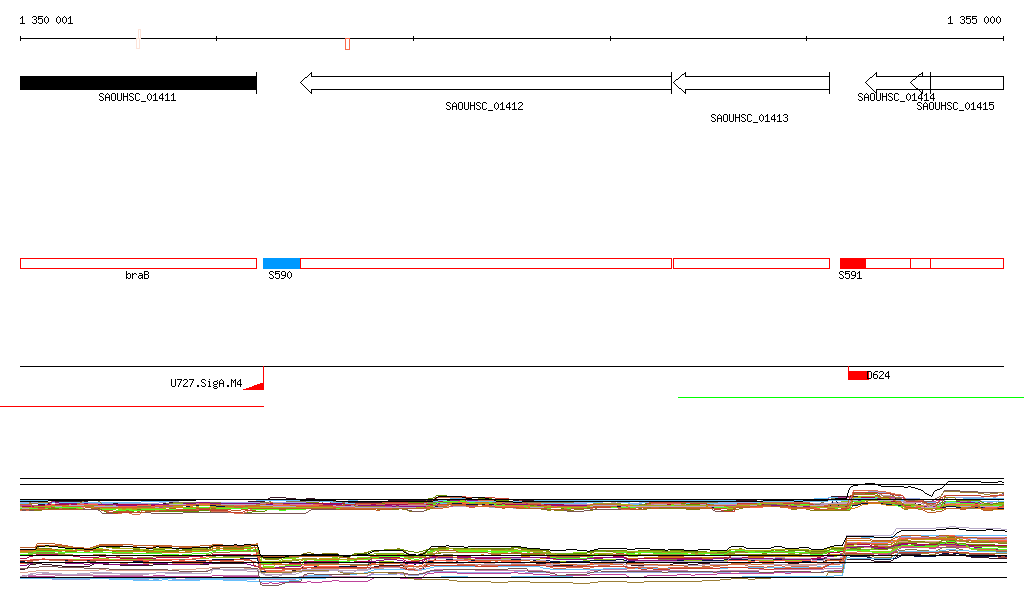Click the red segment box under SAOUHSC_01413
This screenshot has width=1024, height=611.
751,264
